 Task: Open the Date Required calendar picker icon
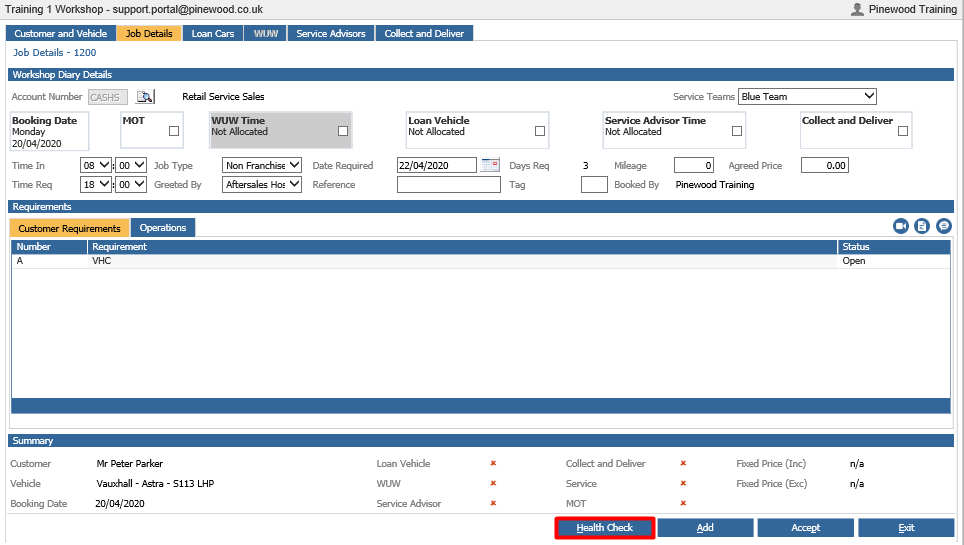(490, 165)
